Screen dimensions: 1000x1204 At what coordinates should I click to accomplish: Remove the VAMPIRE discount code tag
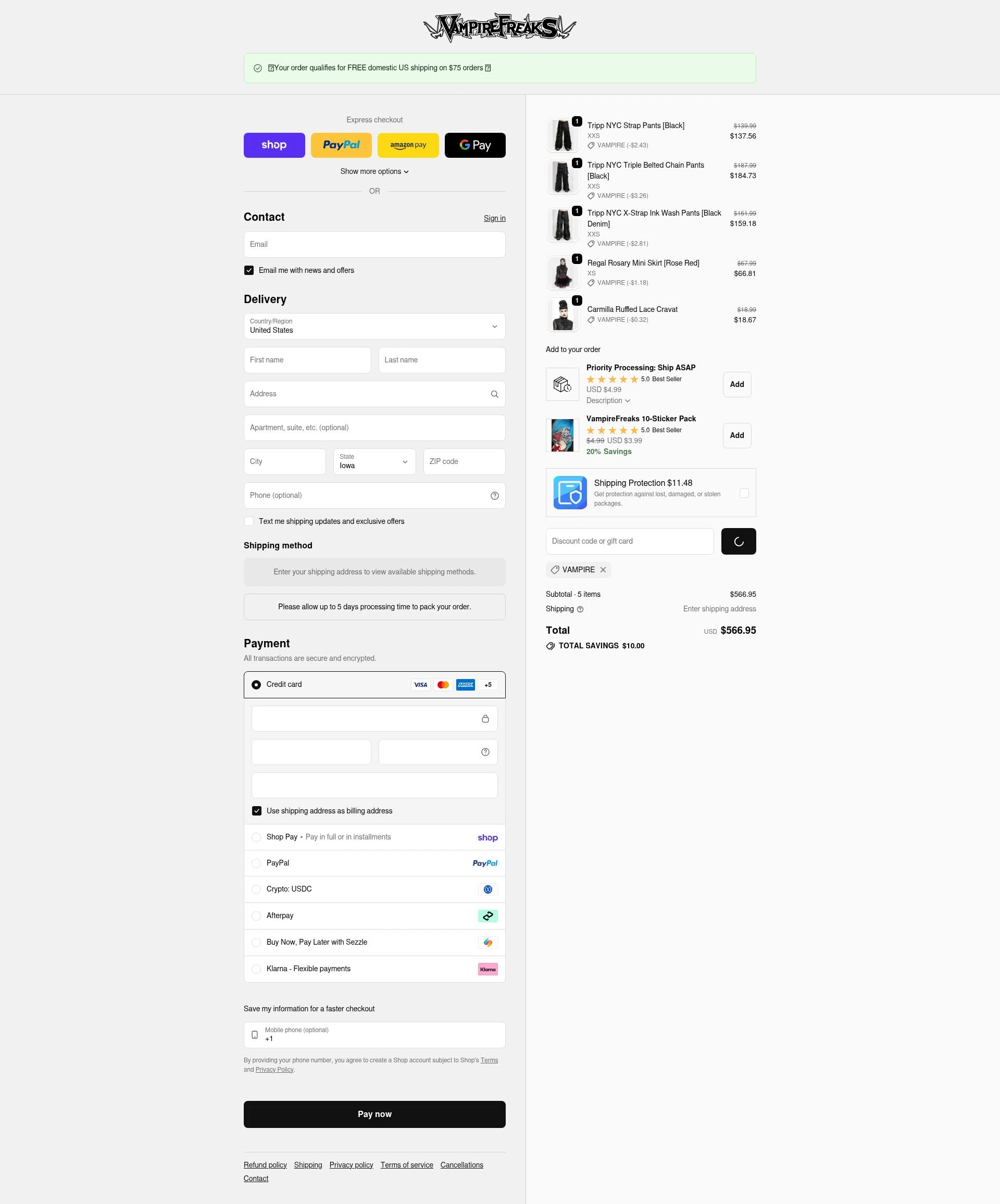tap(603, 570)
